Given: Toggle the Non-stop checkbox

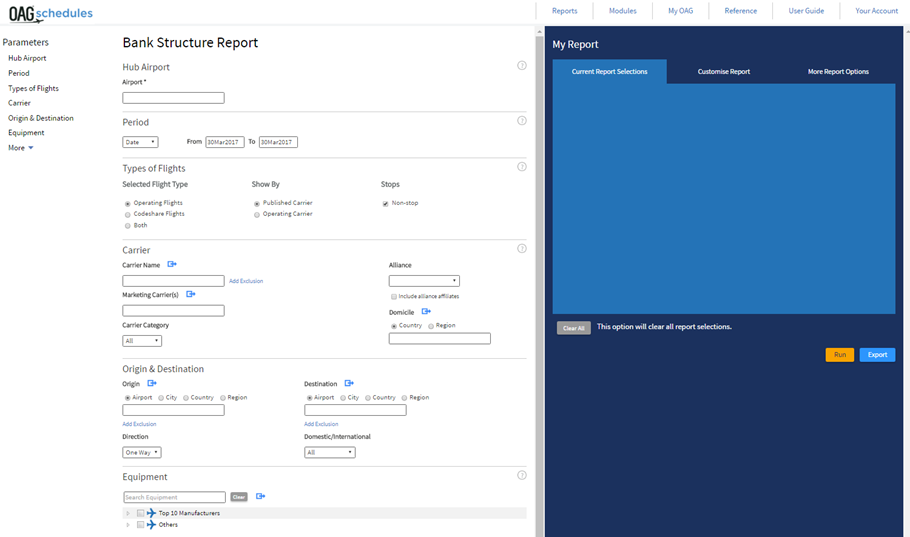Looking at the screenshot, I should click(x=385, y=204).
